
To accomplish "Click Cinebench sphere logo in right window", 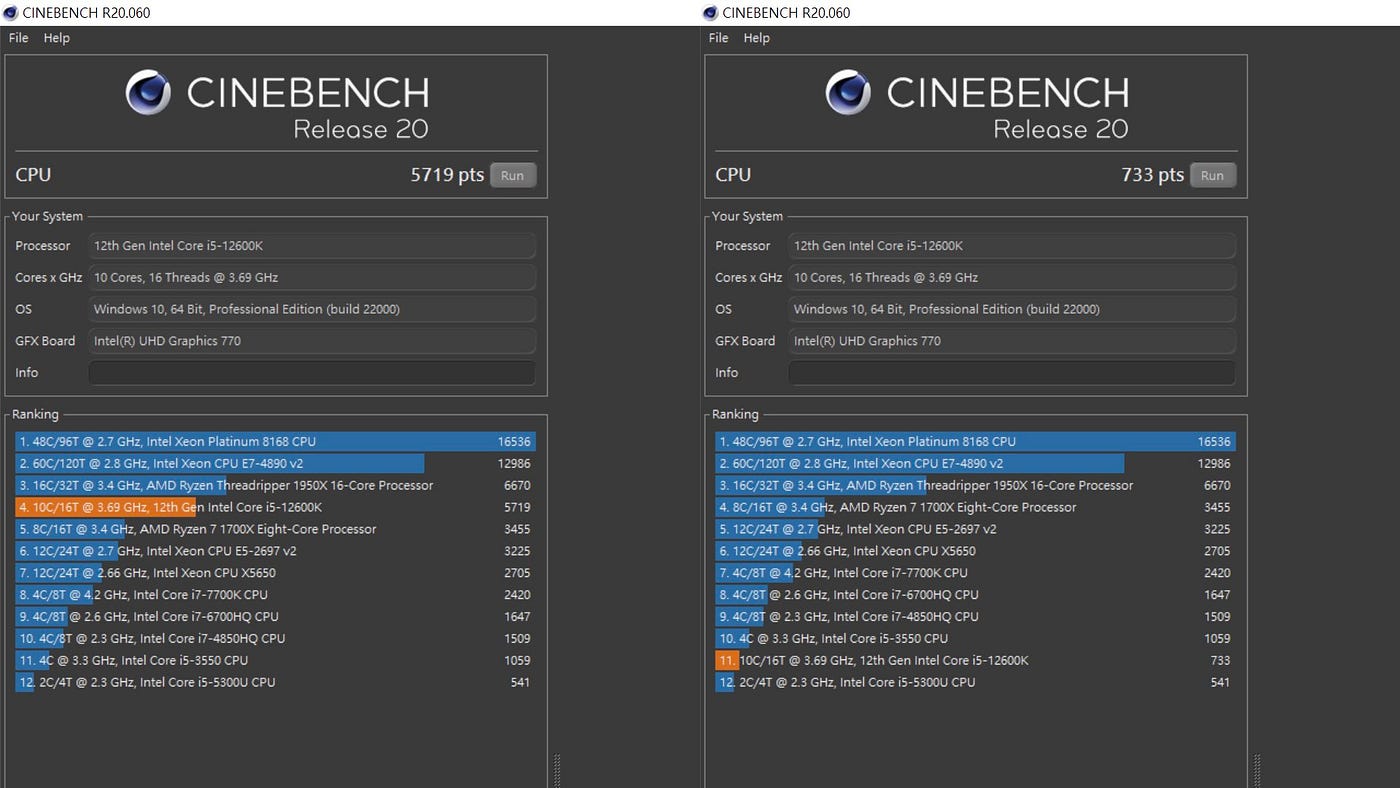I will [x=848, y=92].
